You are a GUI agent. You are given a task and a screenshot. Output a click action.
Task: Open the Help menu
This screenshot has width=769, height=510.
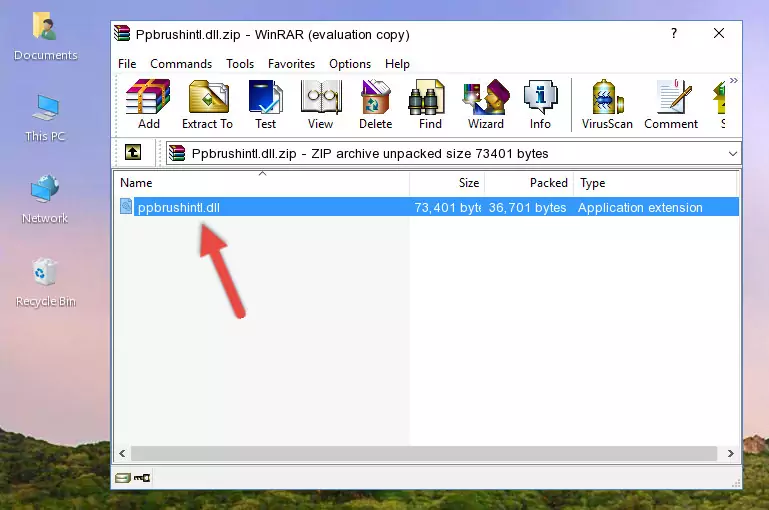click(x=397, y=64)
